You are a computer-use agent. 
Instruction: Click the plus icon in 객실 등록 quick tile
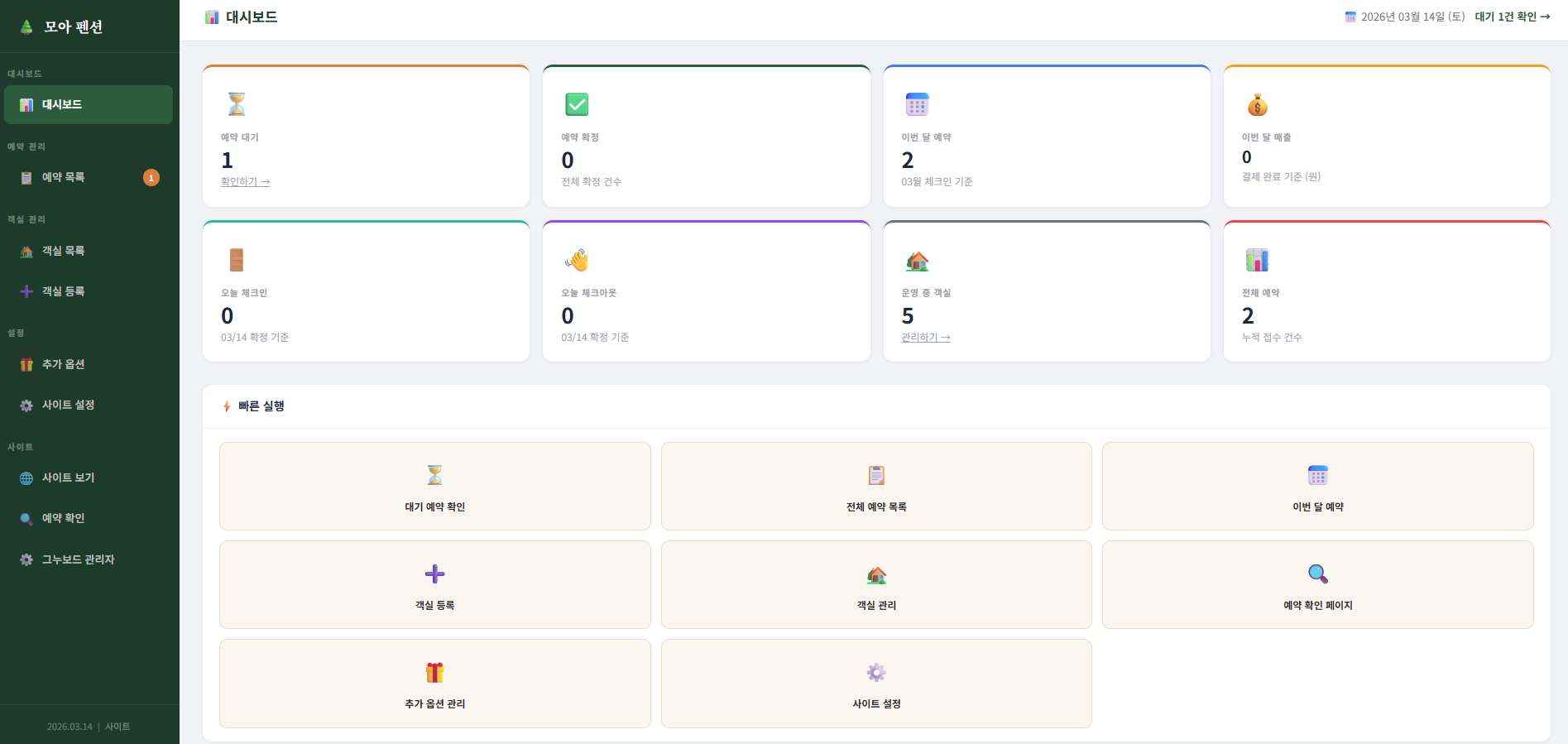pos(434,574)
